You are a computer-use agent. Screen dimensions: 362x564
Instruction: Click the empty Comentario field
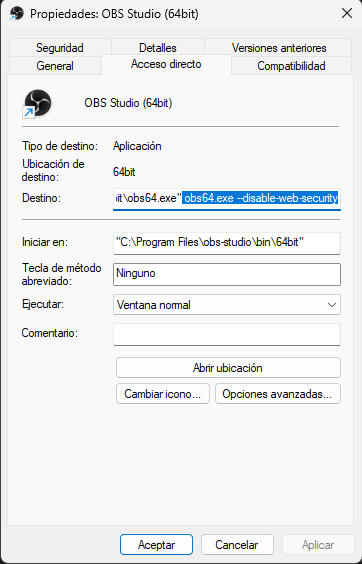coord(227,335)
